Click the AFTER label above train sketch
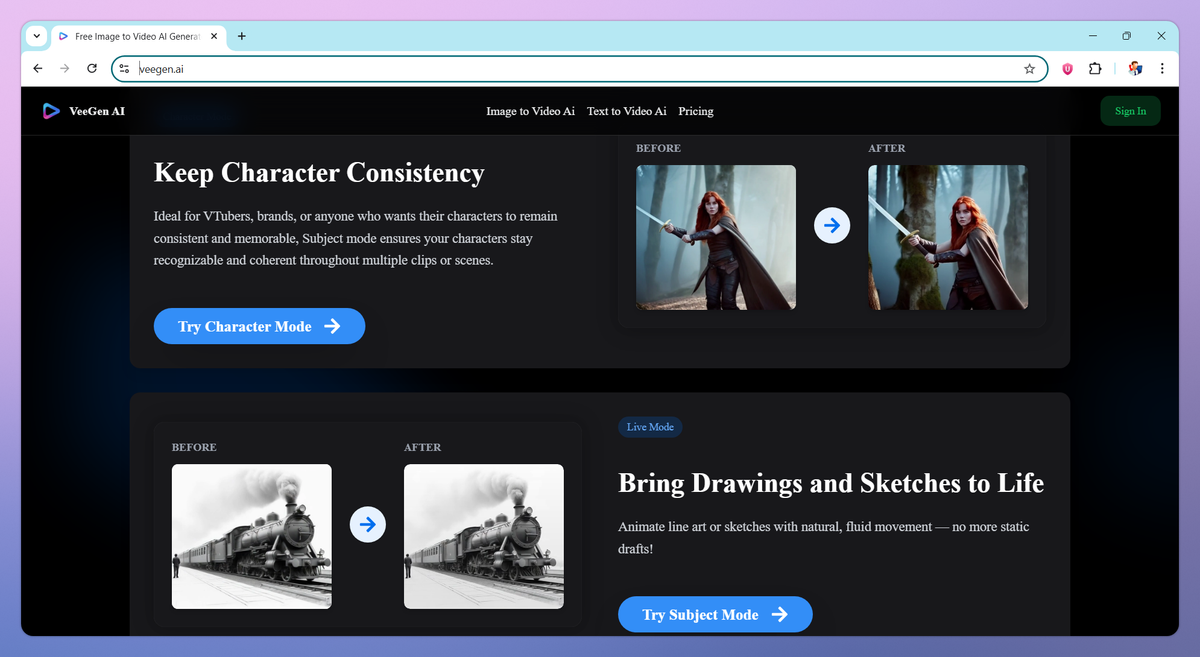Viewport: 1200px width, 657px height. 422,447
